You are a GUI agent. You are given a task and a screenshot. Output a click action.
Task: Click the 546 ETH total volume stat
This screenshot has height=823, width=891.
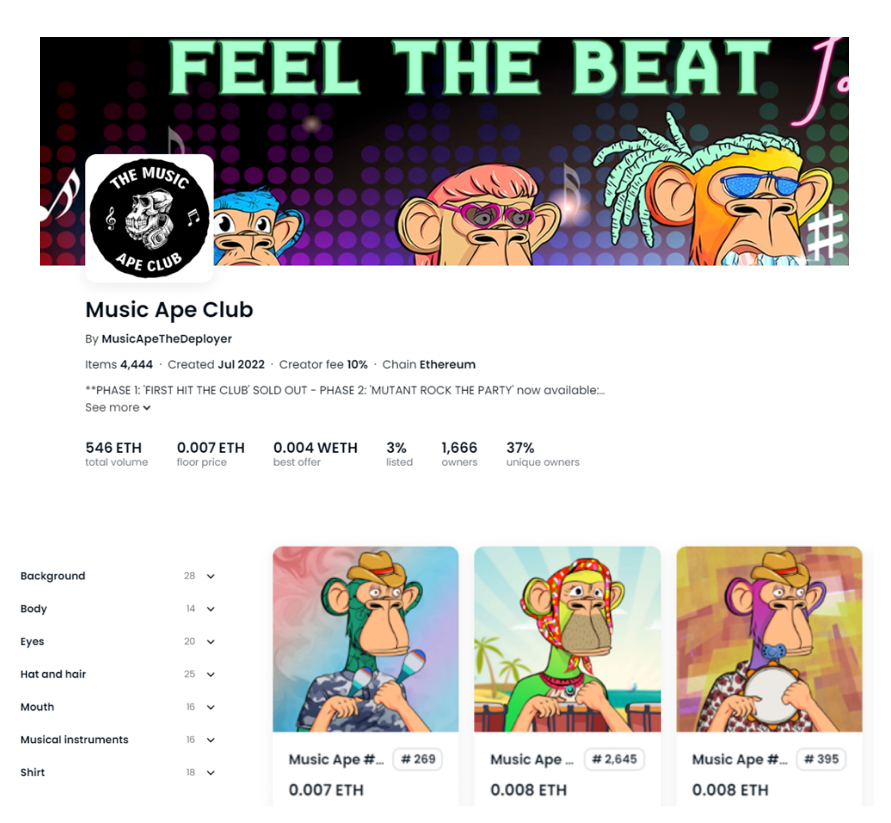click(116, 454)
